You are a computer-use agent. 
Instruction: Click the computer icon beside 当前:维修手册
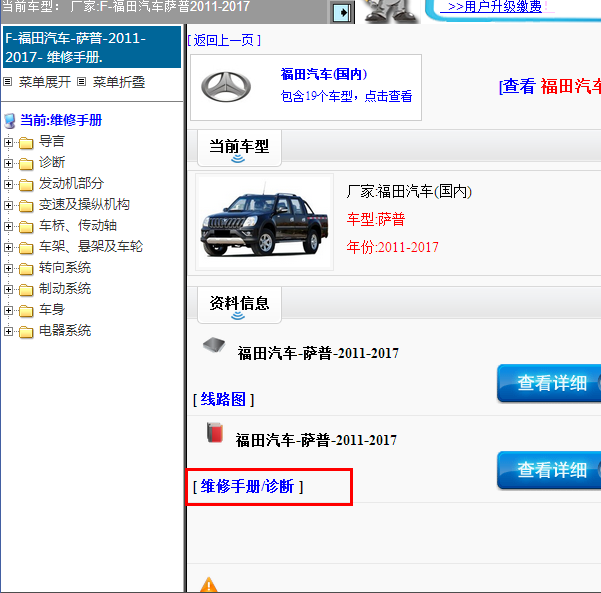tap(10, 121)
